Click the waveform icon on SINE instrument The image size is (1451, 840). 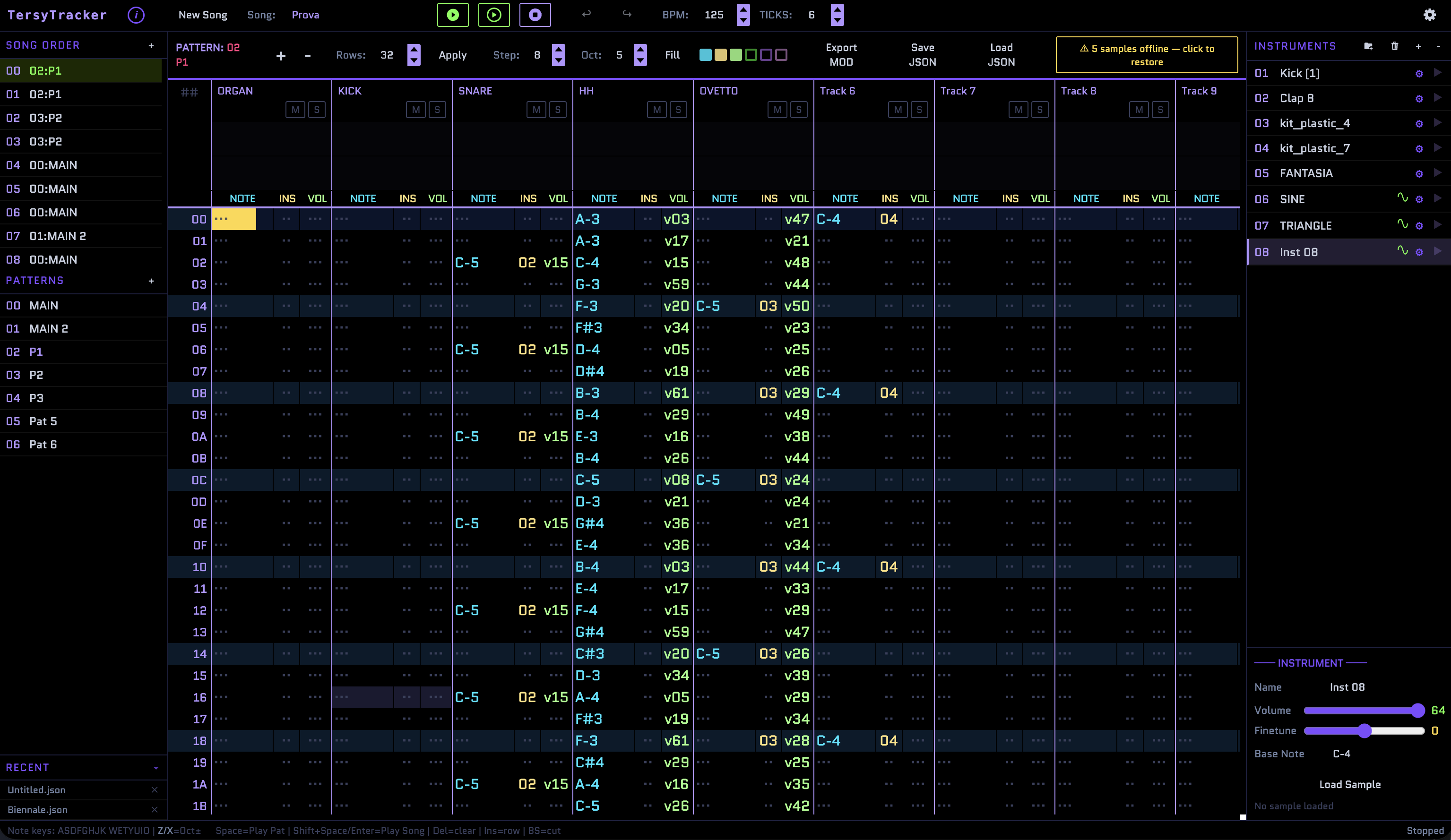pos(1403,198)
